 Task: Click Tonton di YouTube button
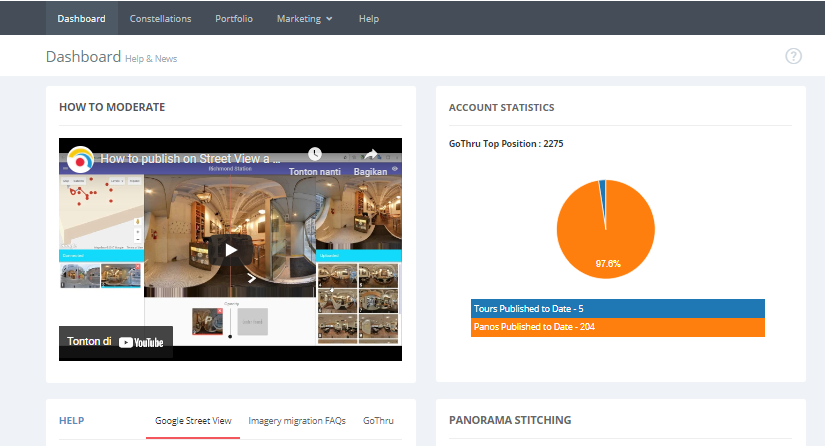point(116,342)
